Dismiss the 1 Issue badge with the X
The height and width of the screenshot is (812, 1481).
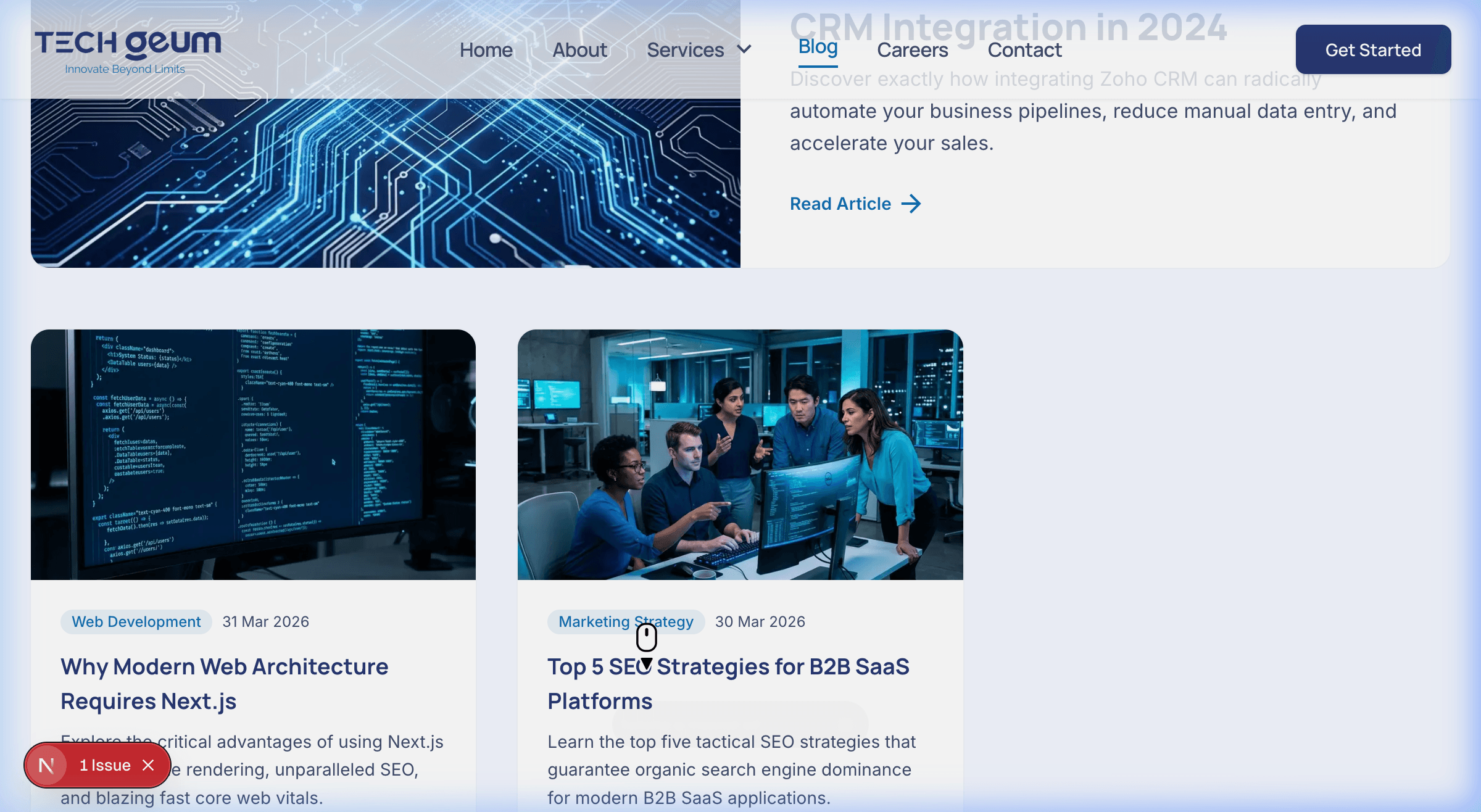coord(148,765)
